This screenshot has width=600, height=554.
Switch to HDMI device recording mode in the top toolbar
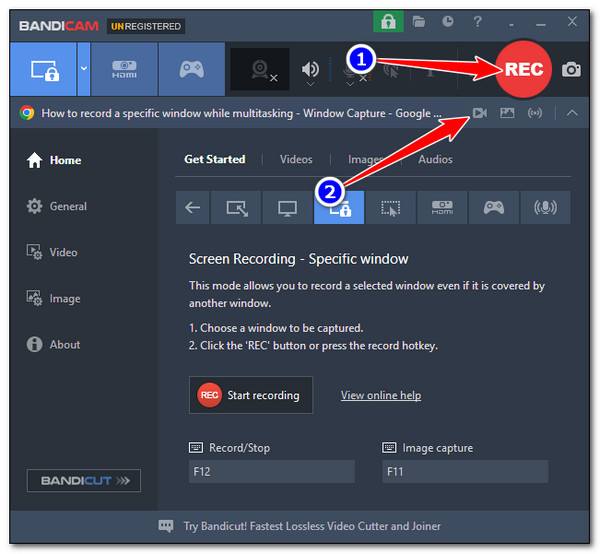pos(124,69)
